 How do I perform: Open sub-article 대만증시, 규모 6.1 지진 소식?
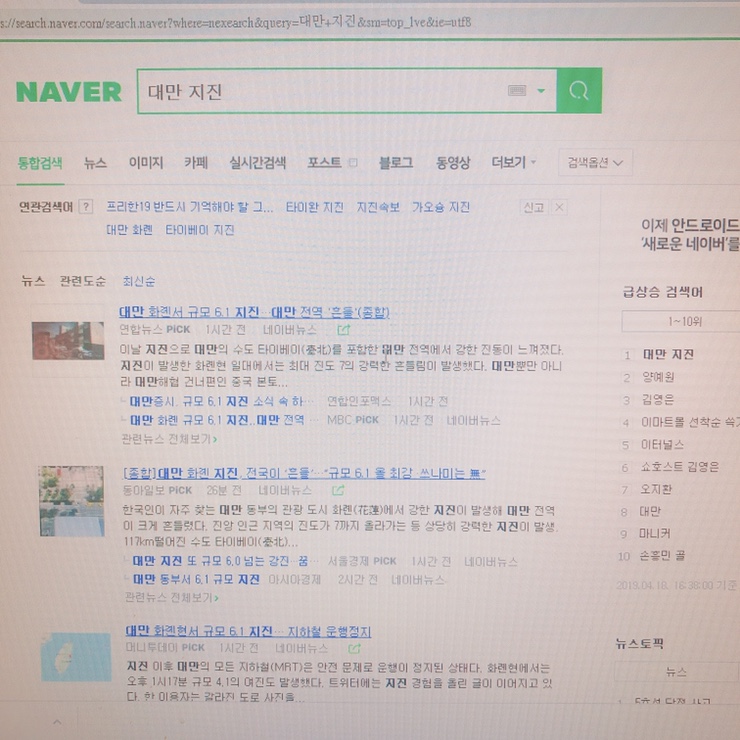point(221,401)
